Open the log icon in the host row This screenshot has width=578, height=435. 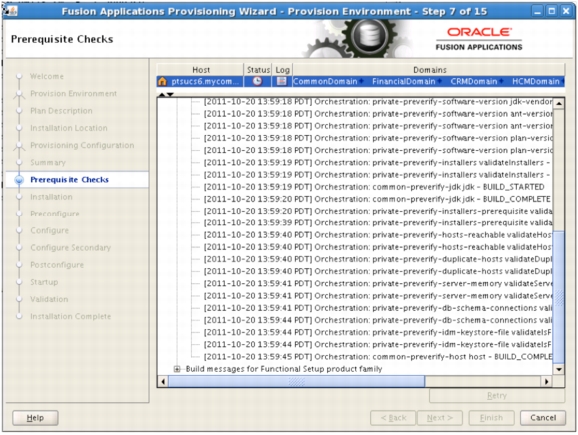tap(282, 81)
